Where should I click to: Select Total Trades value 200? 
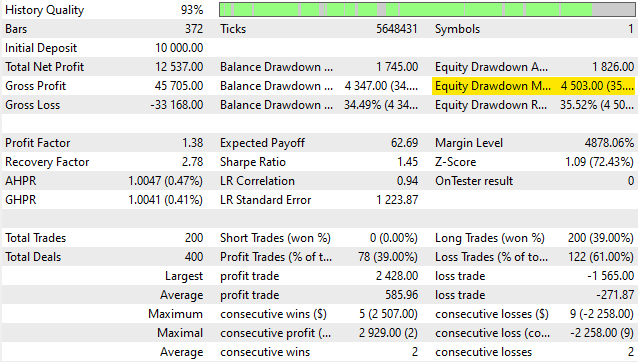point(194,238)
